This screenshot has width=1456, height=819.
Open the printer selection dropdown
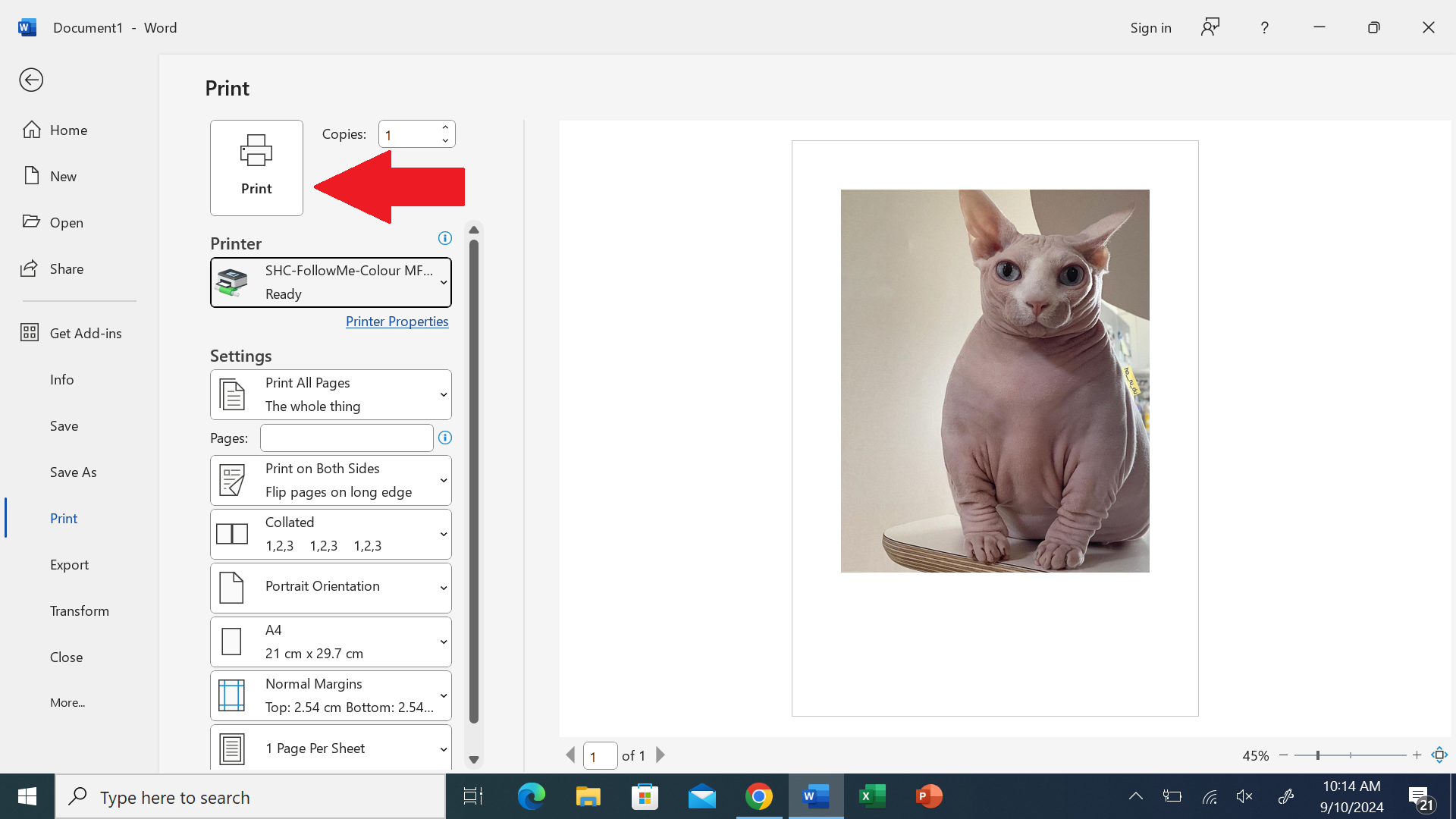coord(331,282)
